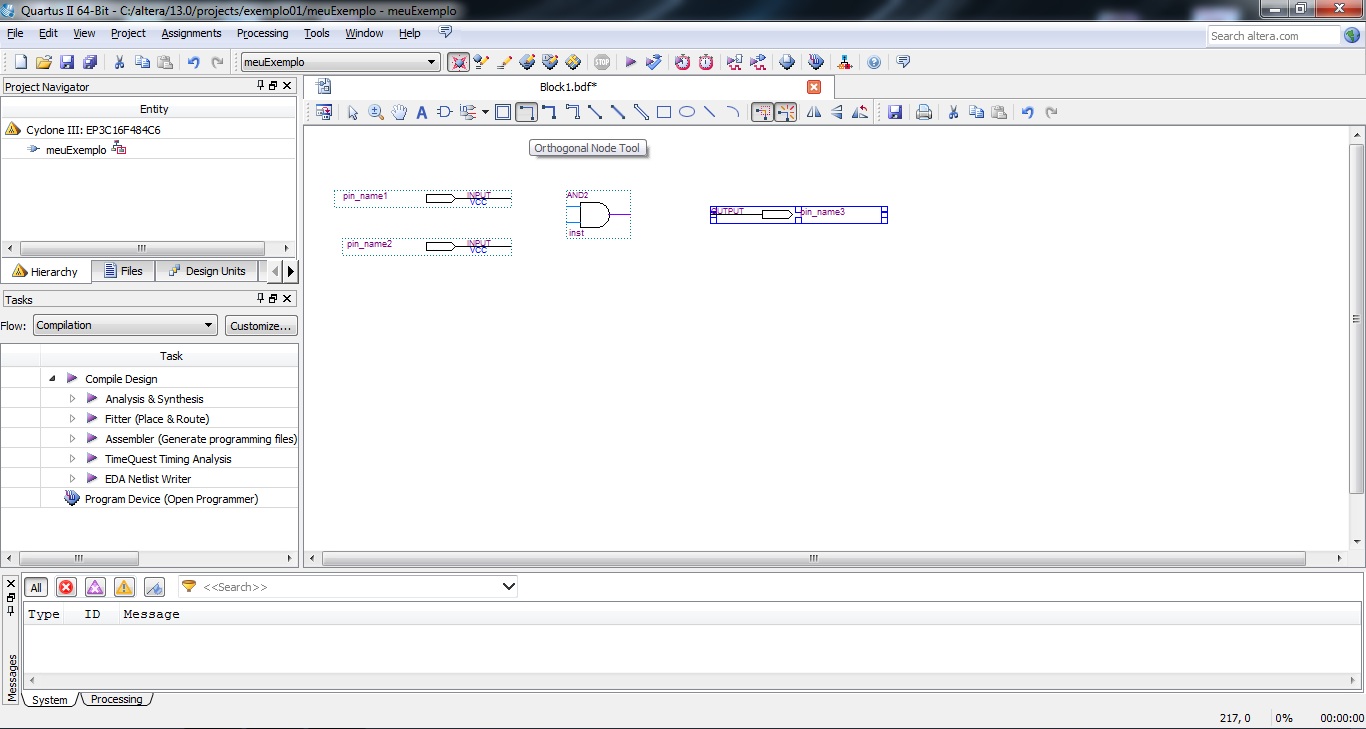Screen dimensions: 1366x729
Task: Select the pin_name1 input pin
Action: [423, 198]
